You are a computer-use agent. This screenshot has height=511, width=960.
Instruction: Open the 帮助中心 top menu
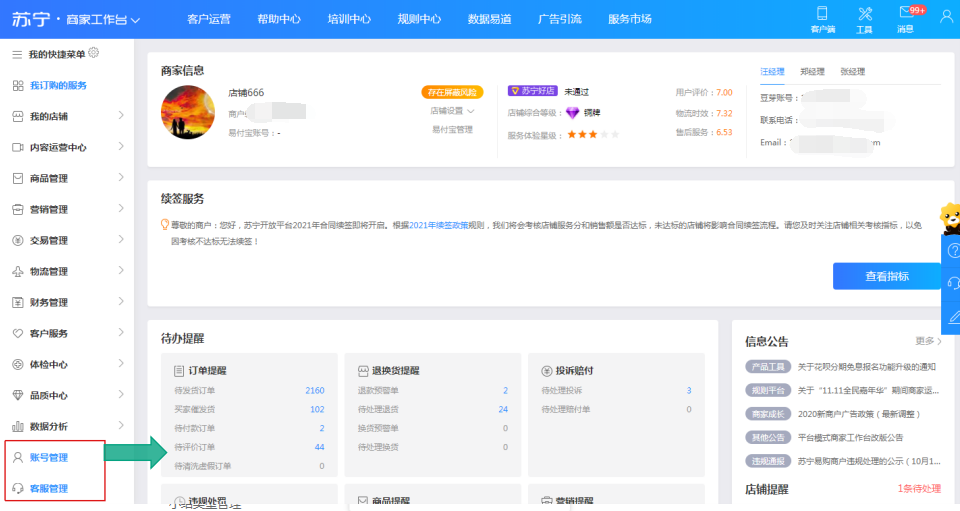pos(279,19)
